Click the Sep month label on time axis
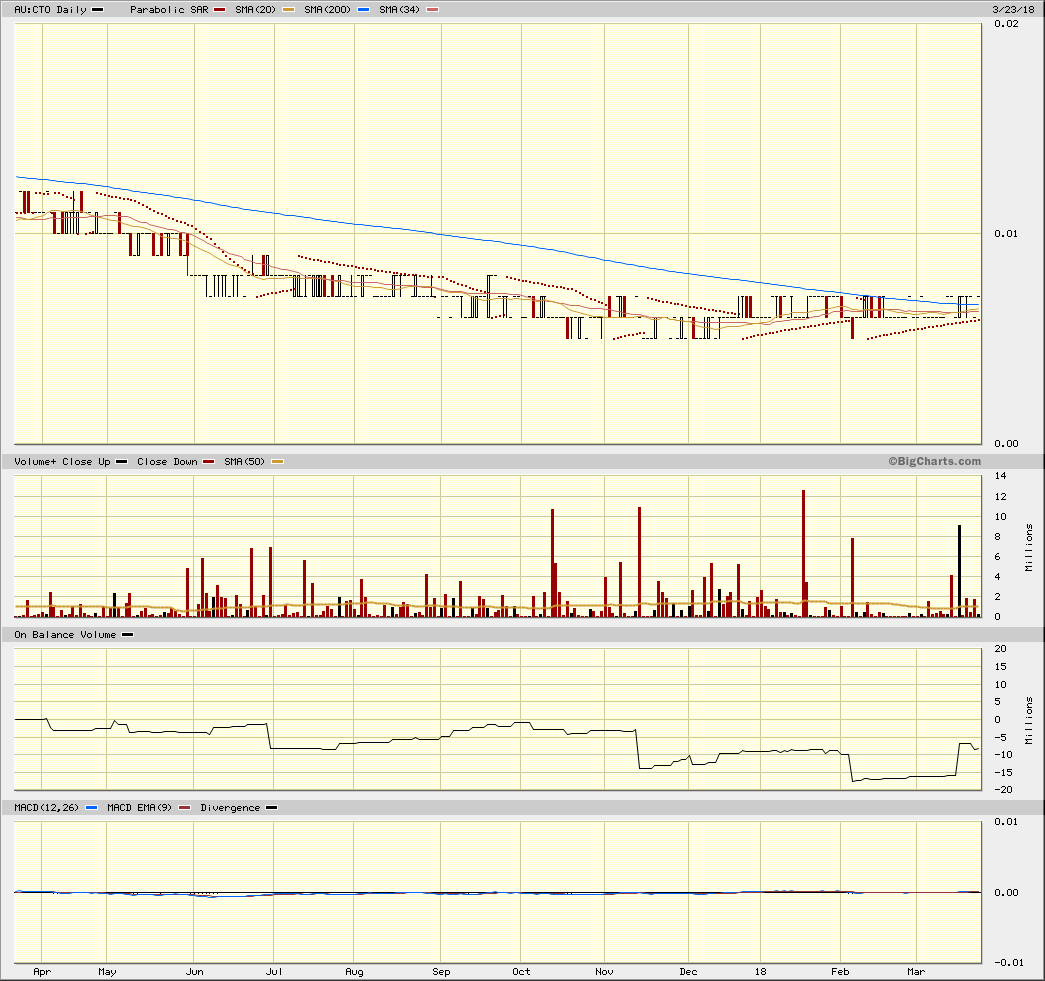Viewport: 1045px width, 981px height. (x=441, y=972)
